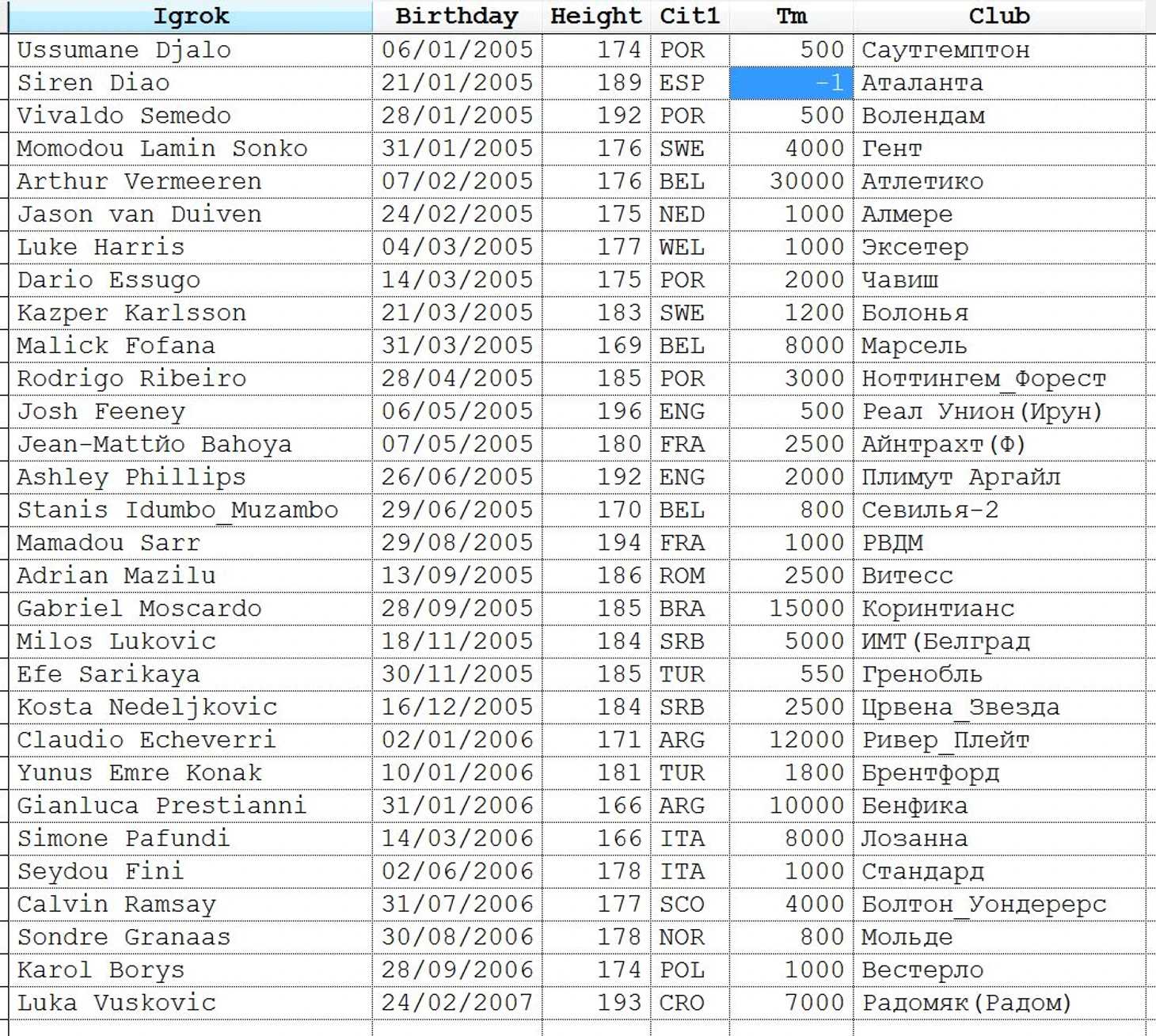Click the Tm value 12000
Screen dimensions: 1156x1036
(791, 740)
